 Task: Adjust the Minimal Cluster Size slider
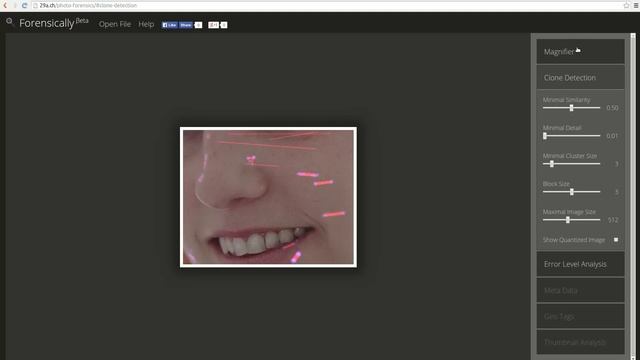[571, 164]
